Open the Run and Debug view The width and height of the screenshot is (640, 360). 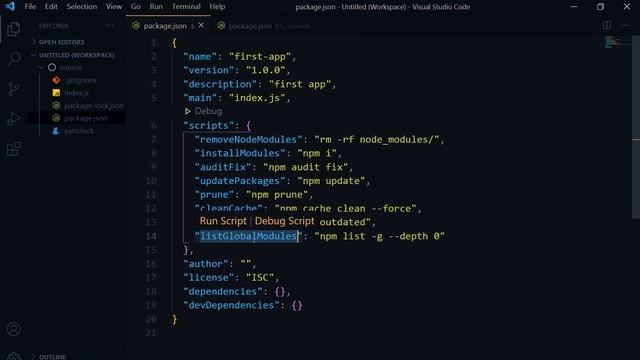(x=13, y=119)
